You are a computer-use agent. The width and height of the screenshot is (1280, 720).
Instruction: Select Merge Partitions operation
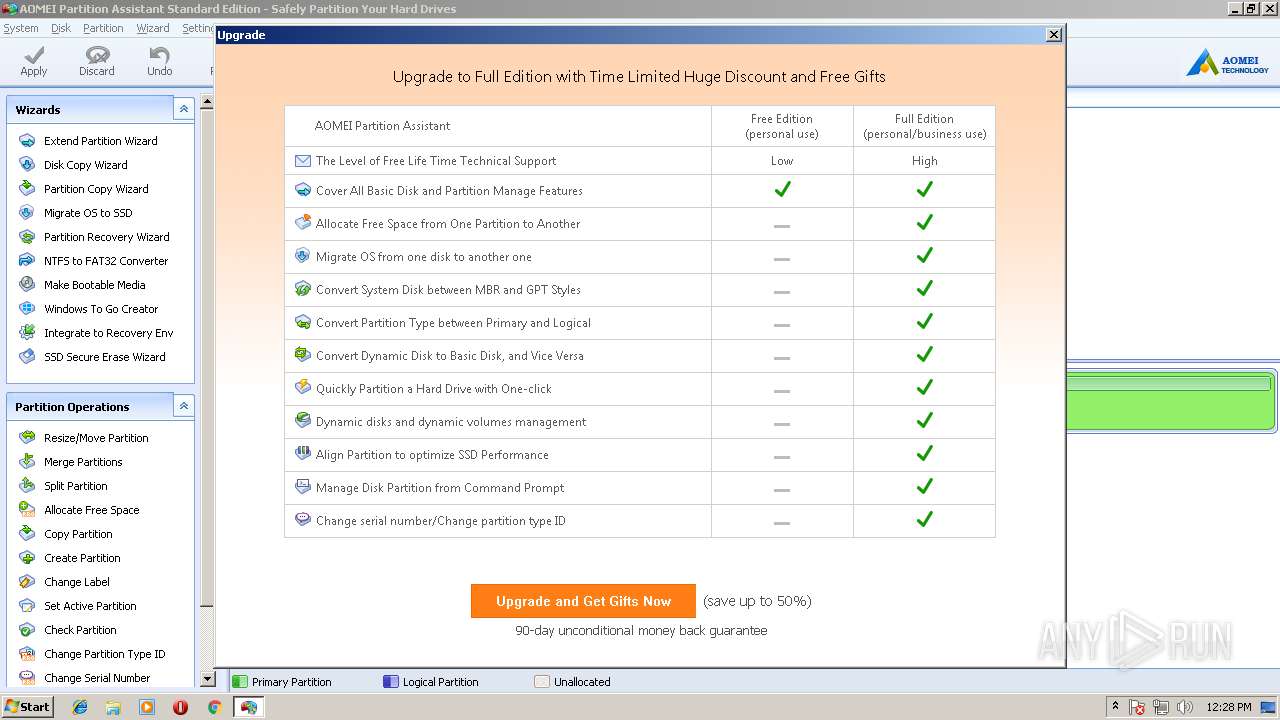83,462
